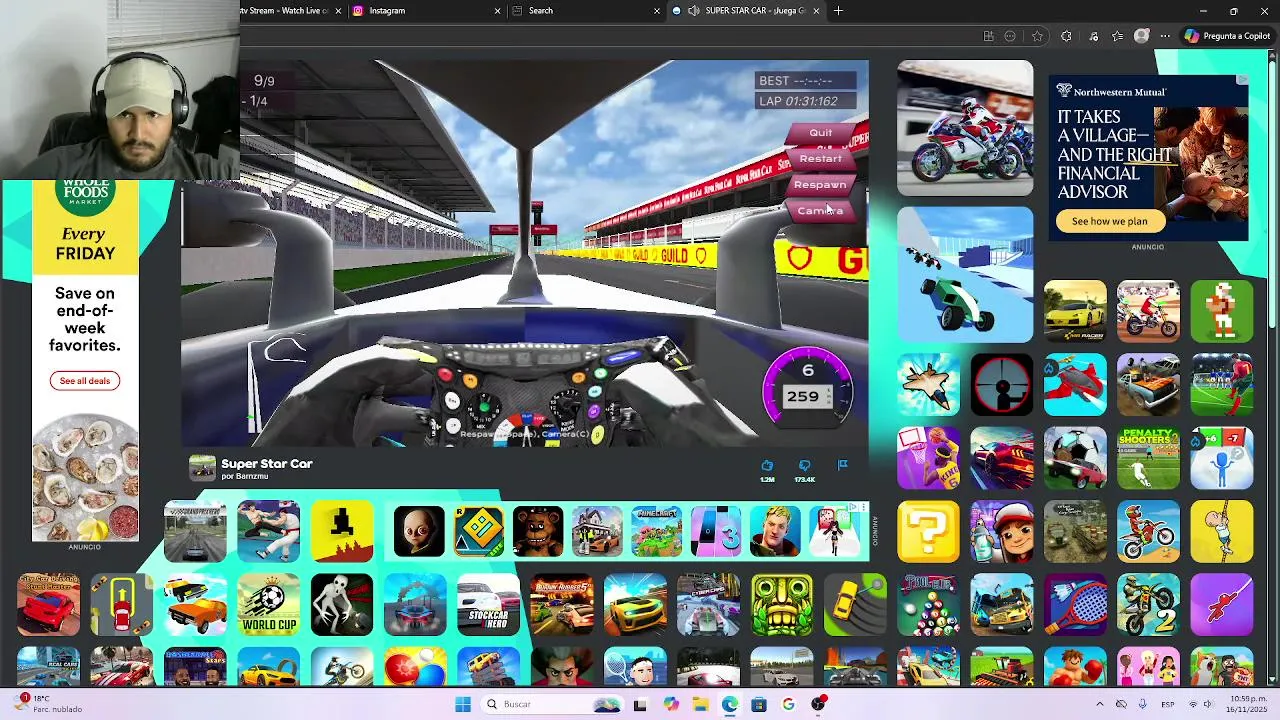Open the Burnin' Rubber 5 game icon
Viewport: 1280px width, 720px height.
[562, 604]
